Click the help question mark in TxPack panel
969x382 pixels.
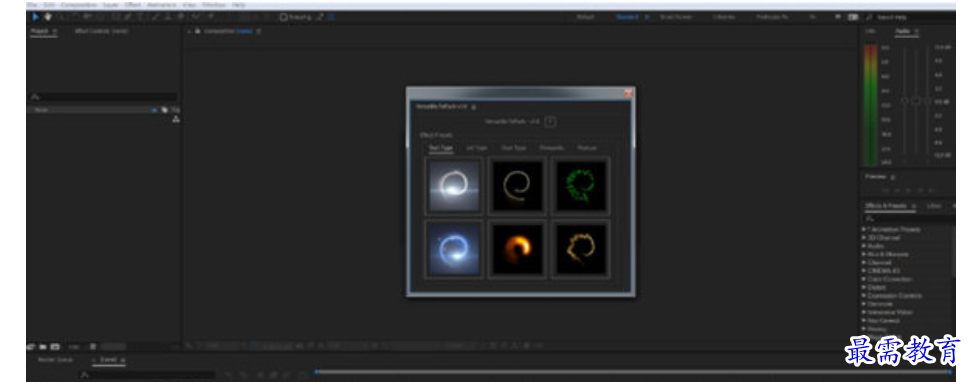coord(551,122)
